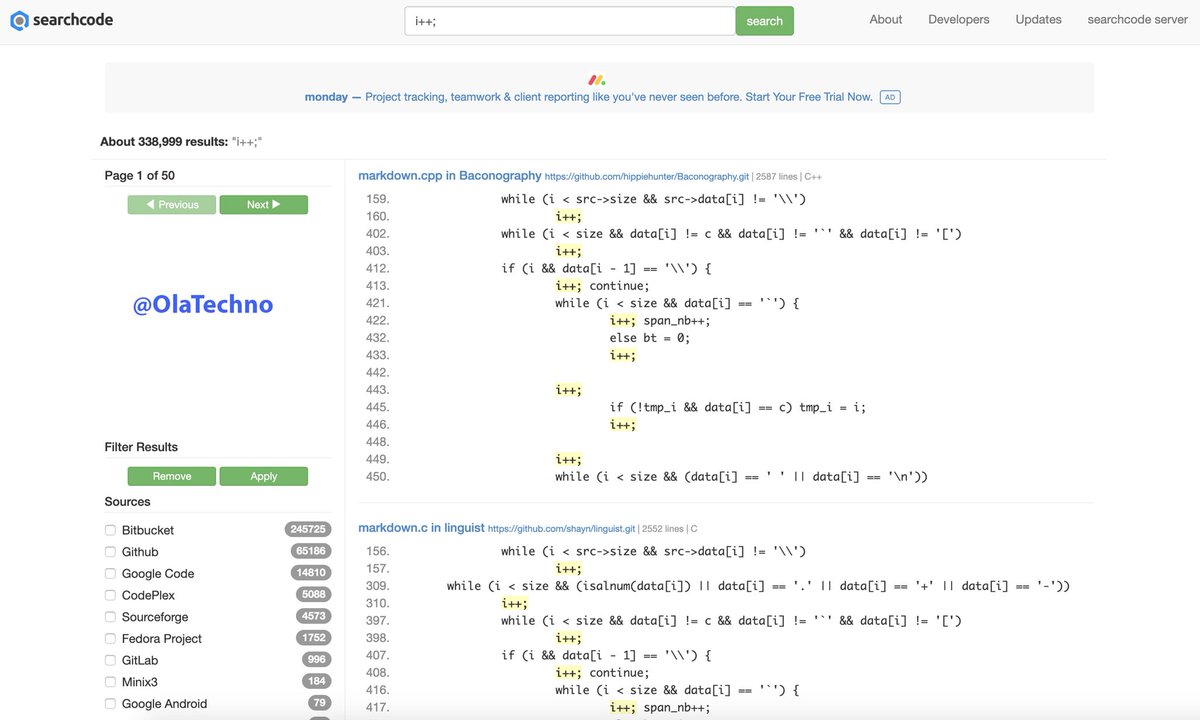Check the Minix3 source filter
The image size is (1200, 720).
coord(111,682)
